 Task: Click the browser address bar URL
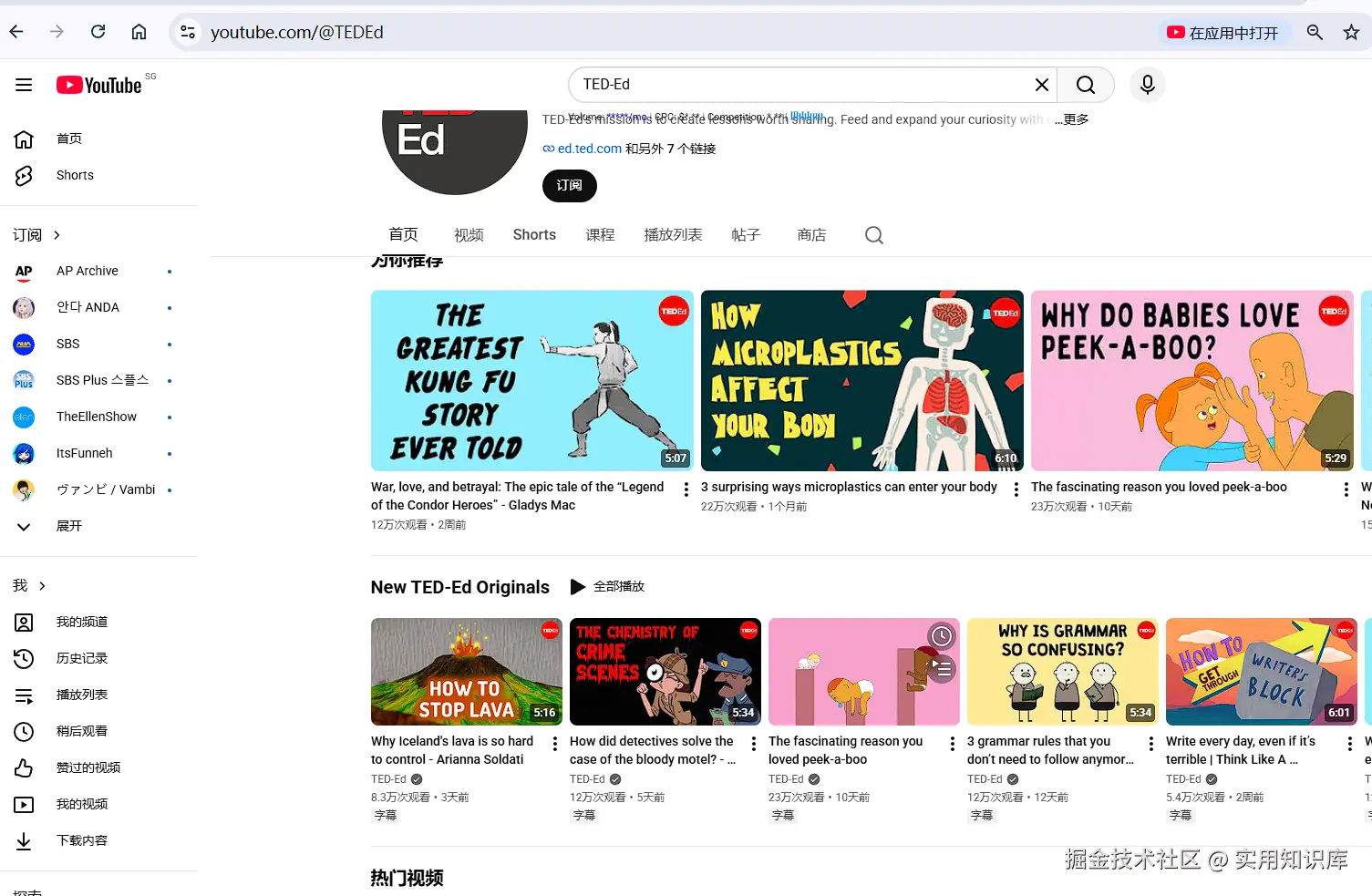point(297,32)
